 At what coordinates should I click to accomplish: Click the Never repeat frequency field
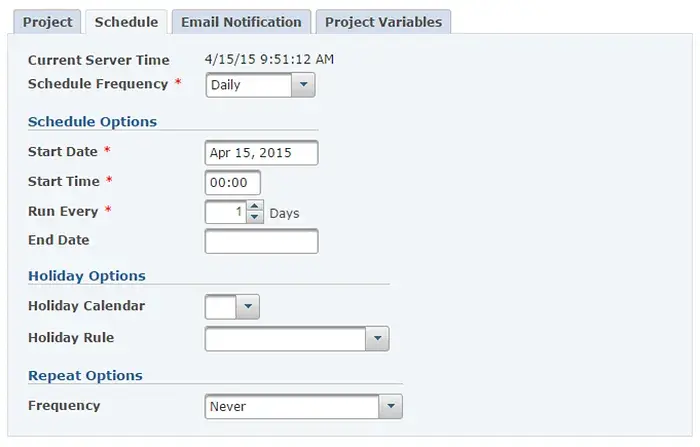click(x=292, y=407)
